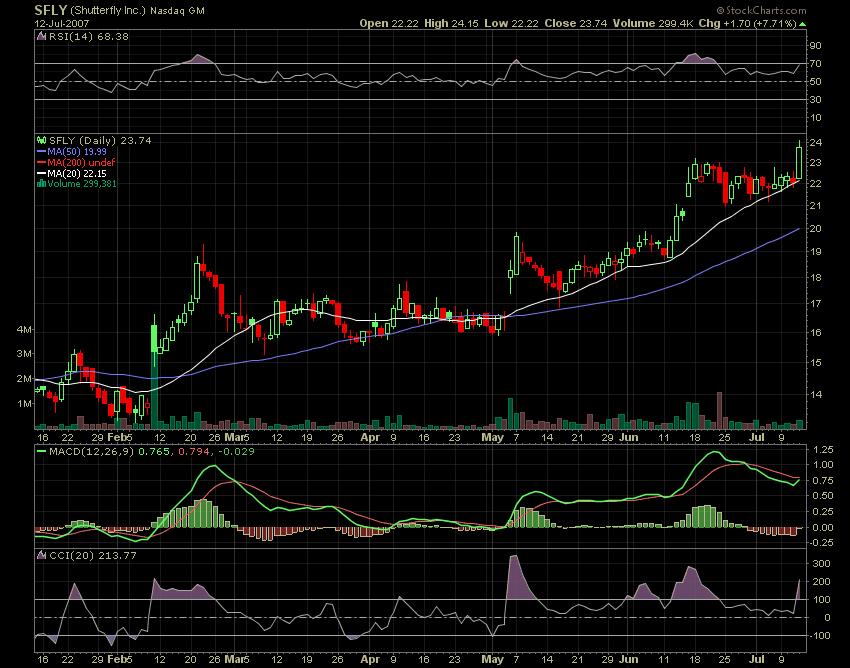Click the May label on the bottom CCI axis
850x668 pixels.
click(493, 659)
